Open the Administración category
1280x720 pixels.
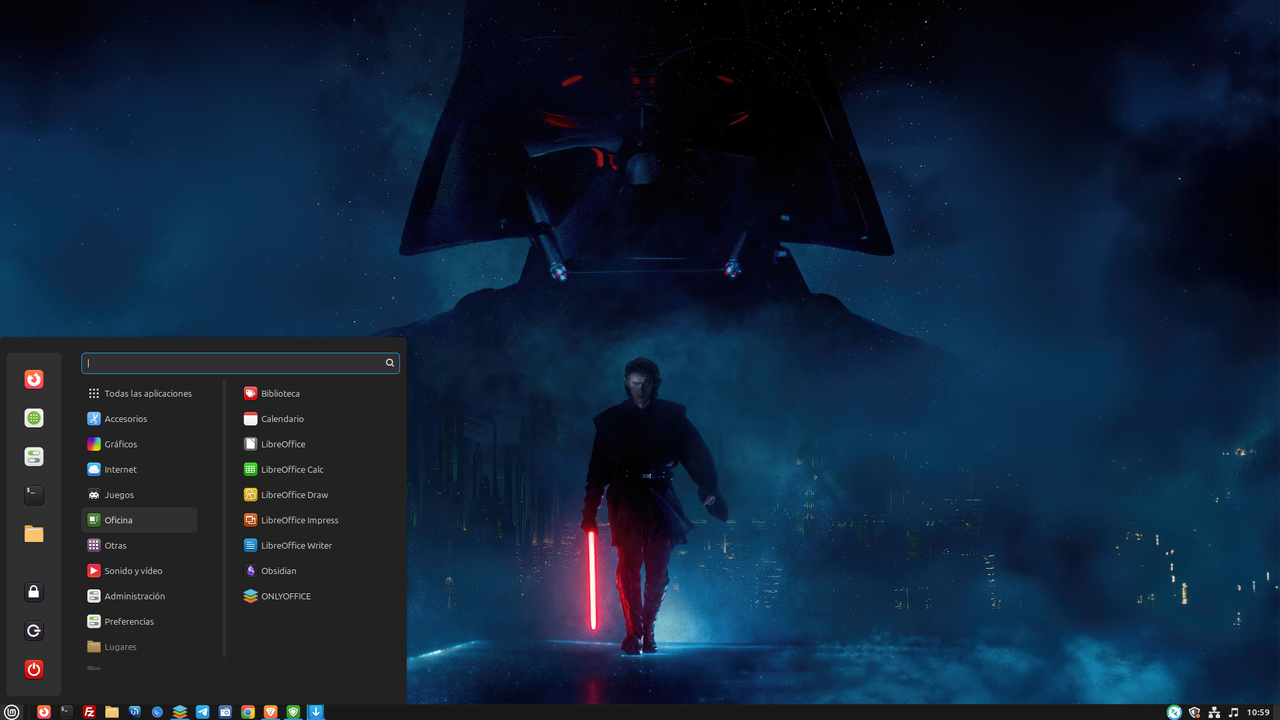pos(139,596)
